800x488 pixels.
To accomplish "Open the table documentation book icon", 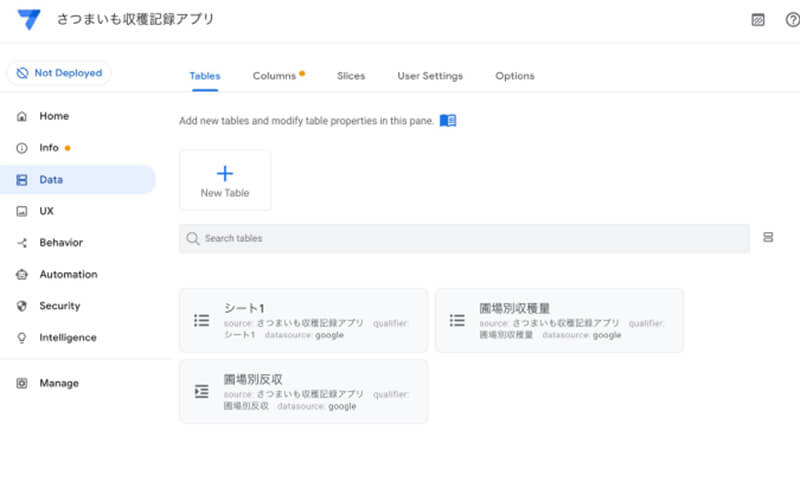I will pyautogui.click(x=448, y=121).
